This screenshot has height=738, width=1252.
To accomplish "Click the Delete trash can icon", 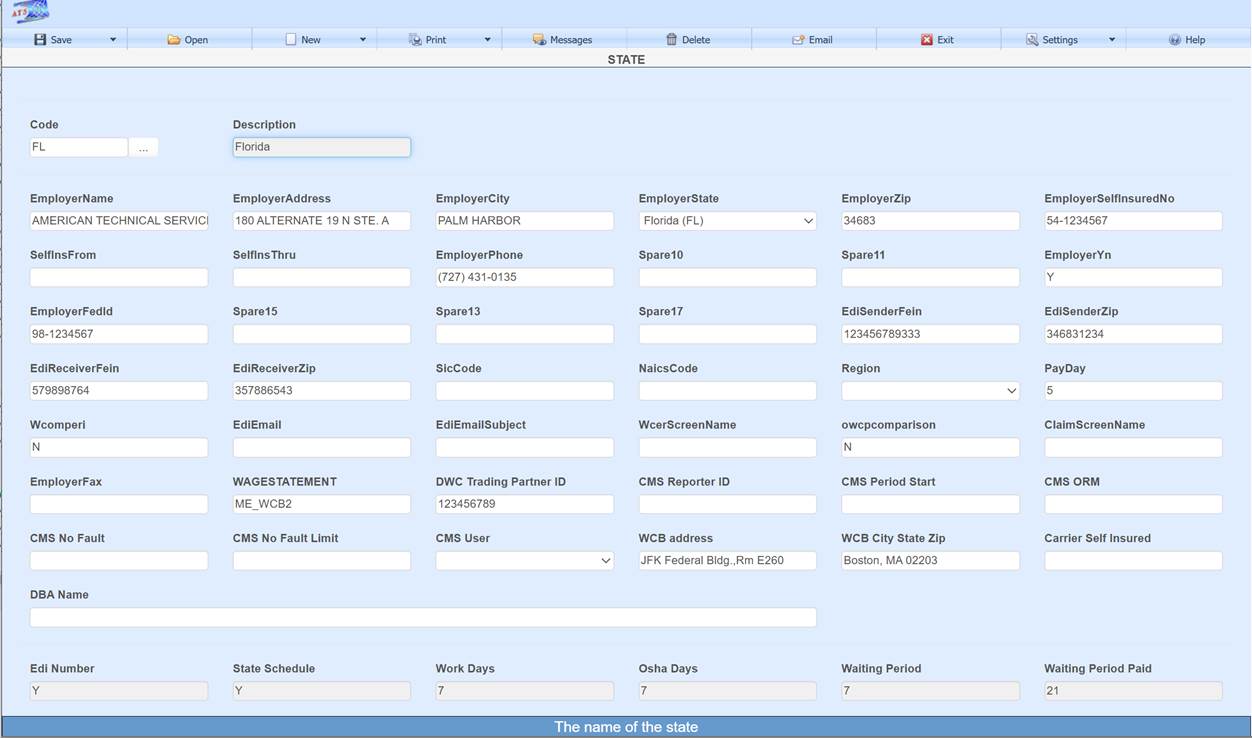I will click(672, 40).
